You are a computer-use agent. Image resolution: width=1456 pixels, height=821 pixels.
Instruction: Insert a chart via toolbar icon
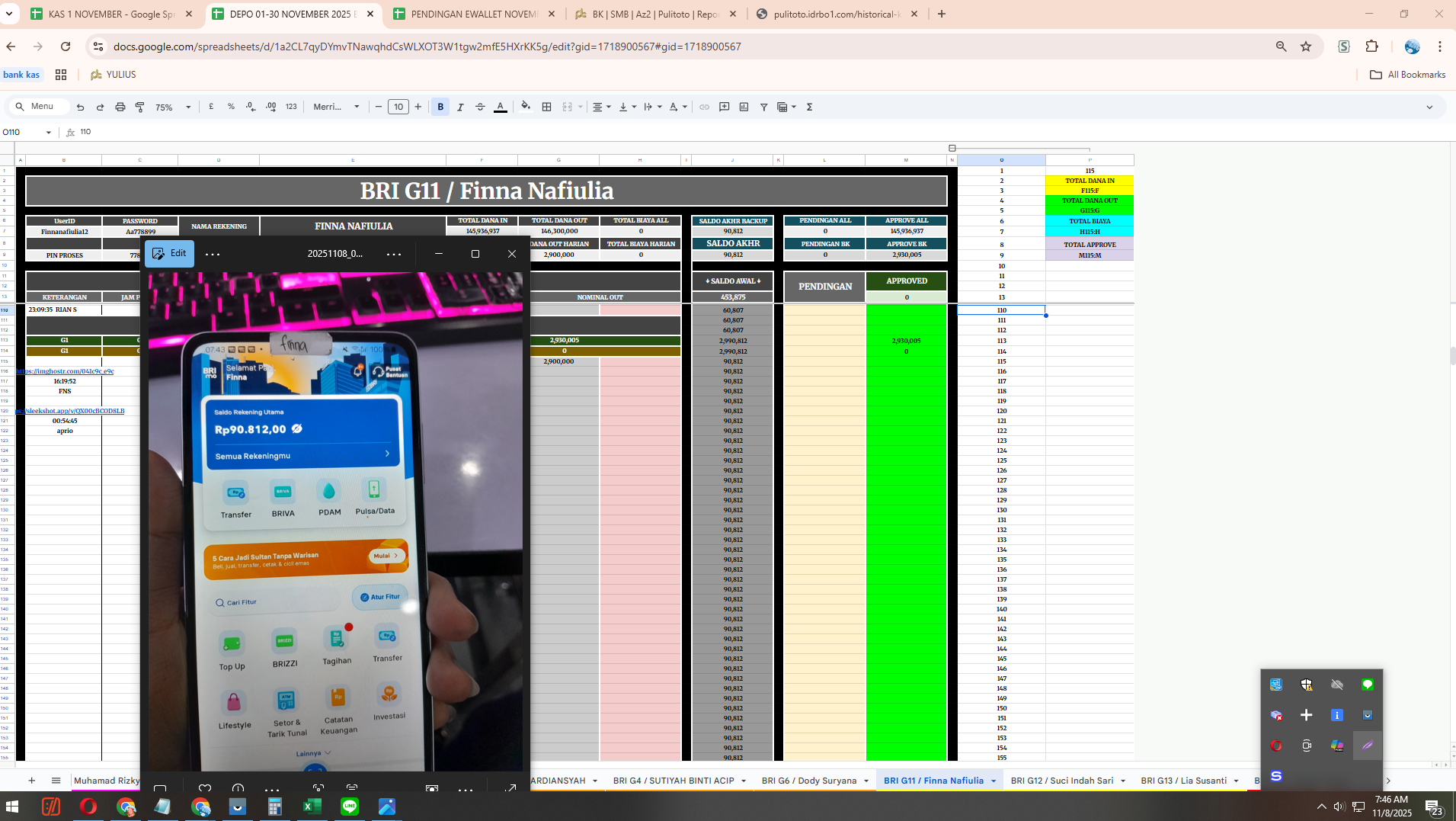pos(744,107)
